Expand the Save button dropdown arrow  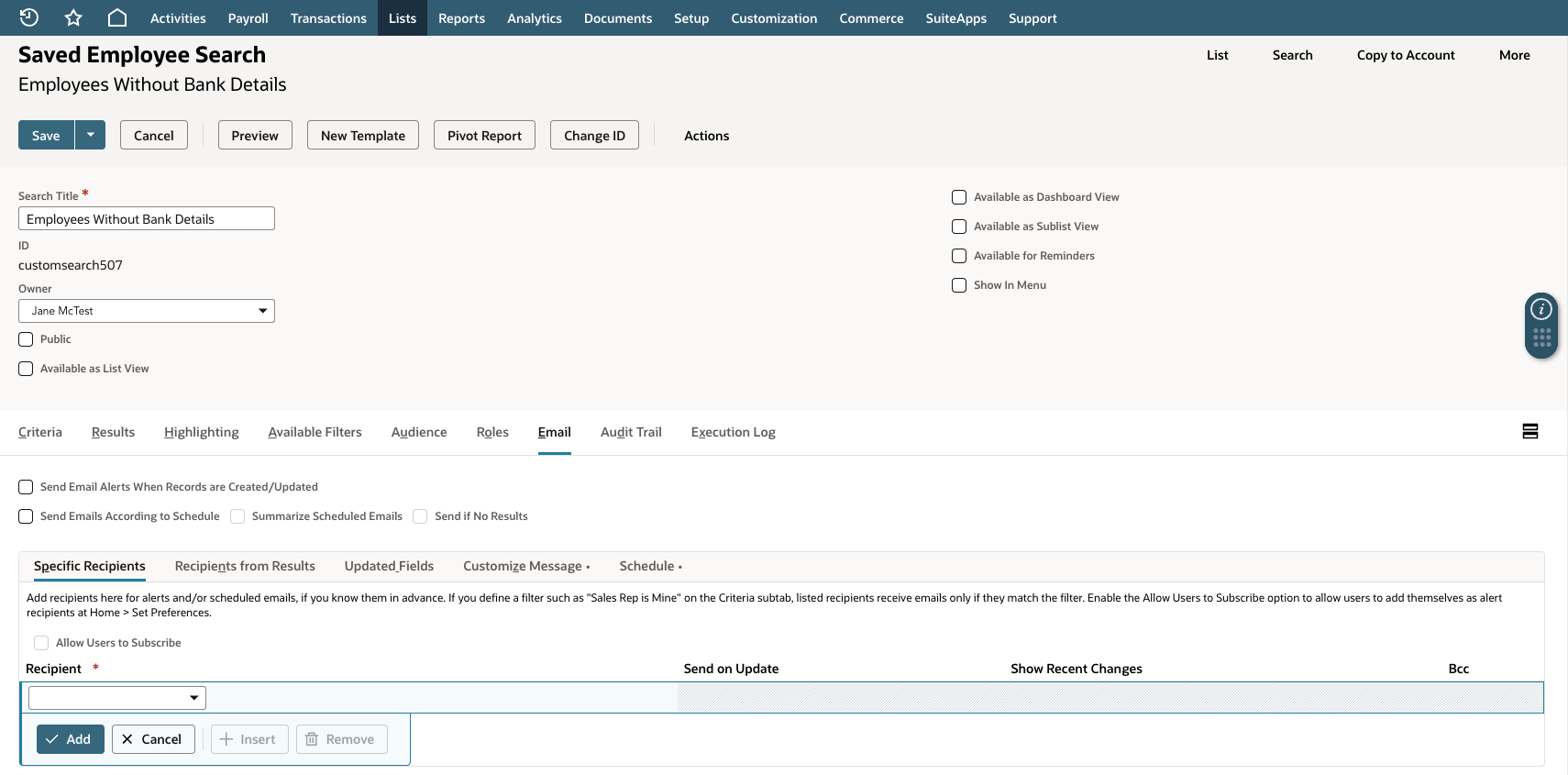point(91,135)
